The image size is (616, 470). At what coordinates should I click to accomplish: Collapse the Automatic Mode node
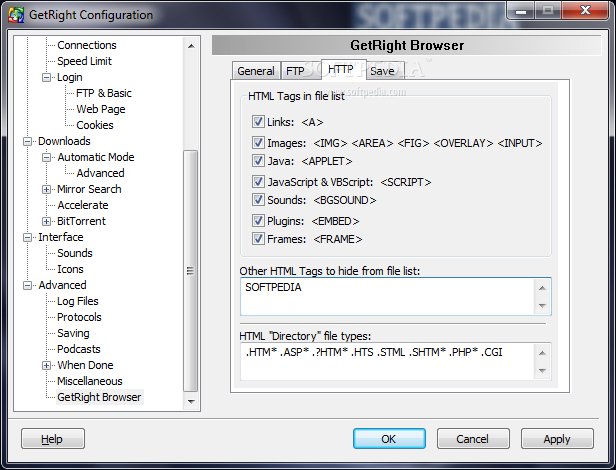point(46,158)
